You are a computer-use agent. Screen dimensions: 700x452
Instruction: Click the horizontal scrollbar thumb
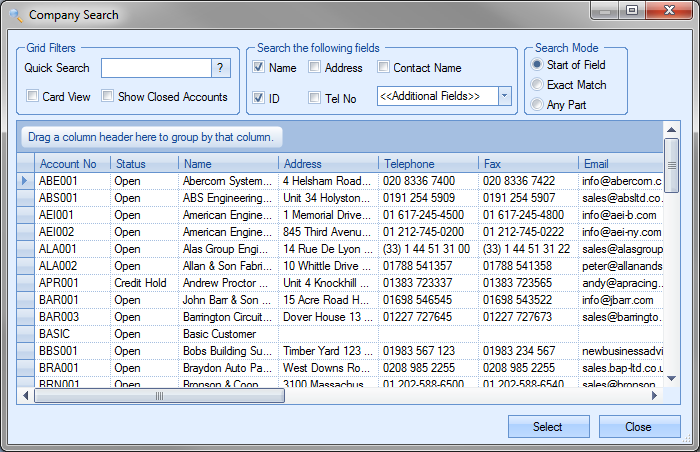pyautogui.click(x=157, y=396)
